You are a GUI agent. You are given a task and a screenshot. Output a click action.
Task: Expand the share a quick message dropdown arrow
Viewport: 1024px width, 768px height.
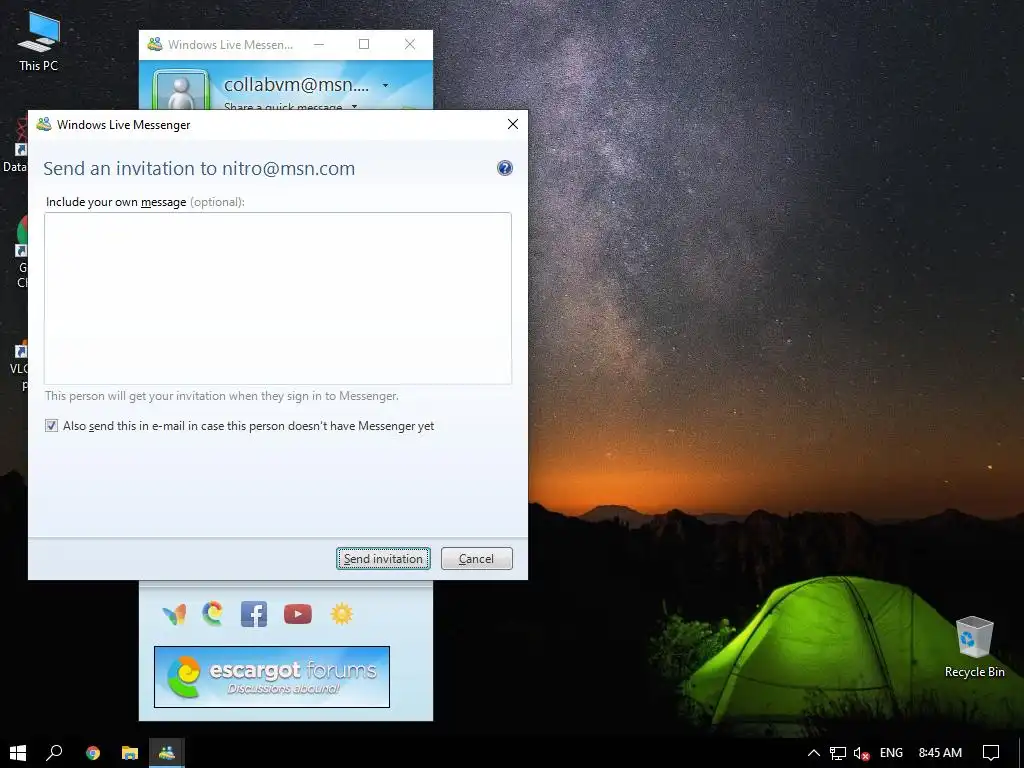[x=355, y=106]
